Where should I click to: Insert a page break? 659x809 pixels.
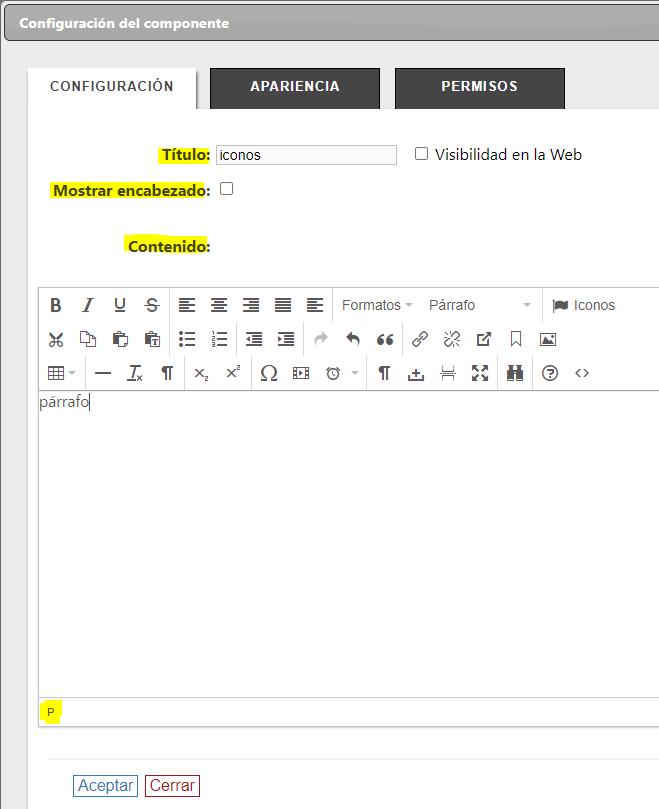[x=448, y=373]
